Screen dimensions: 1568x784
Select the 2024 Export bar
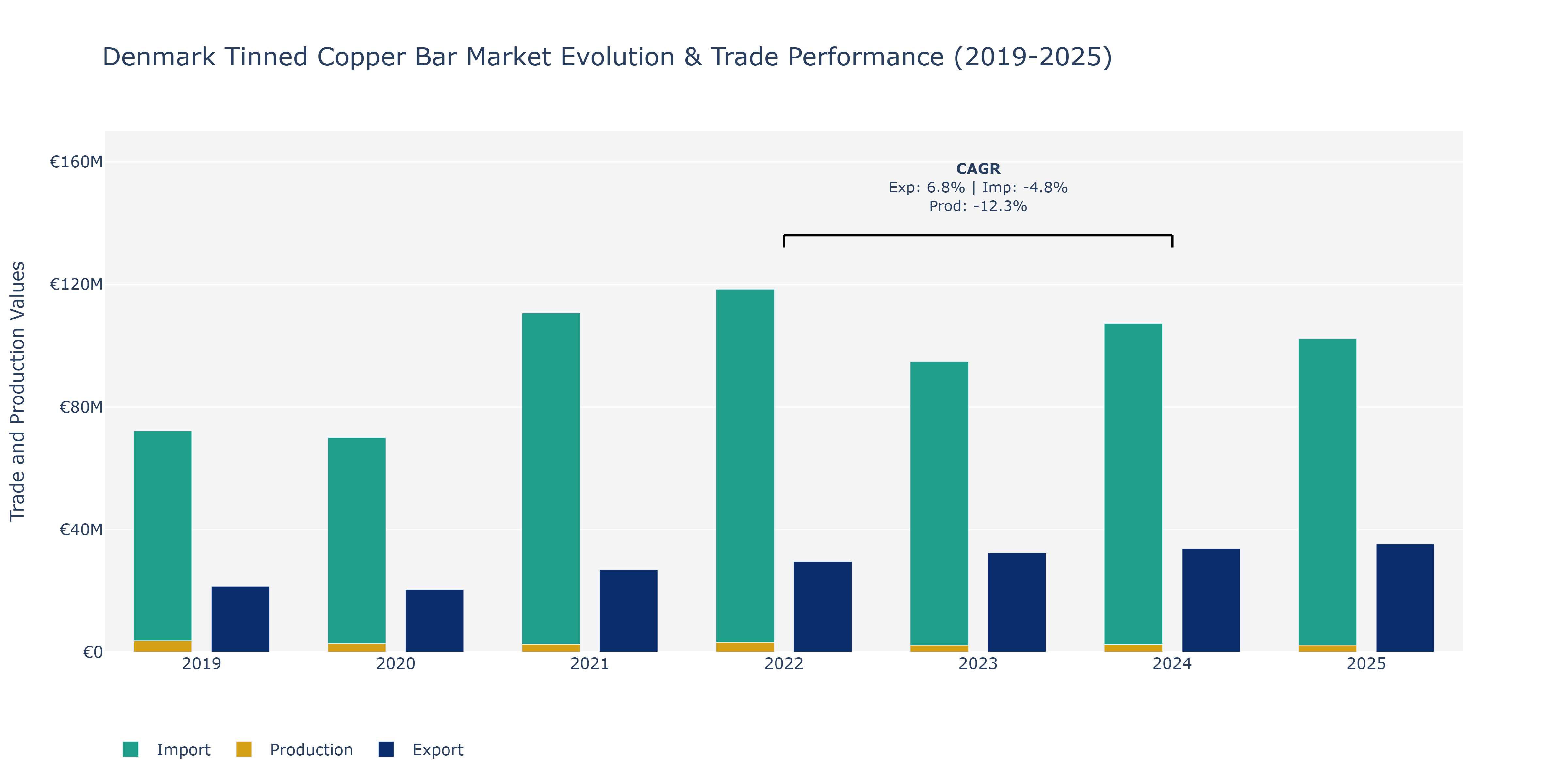click(x=1211, y=600)
